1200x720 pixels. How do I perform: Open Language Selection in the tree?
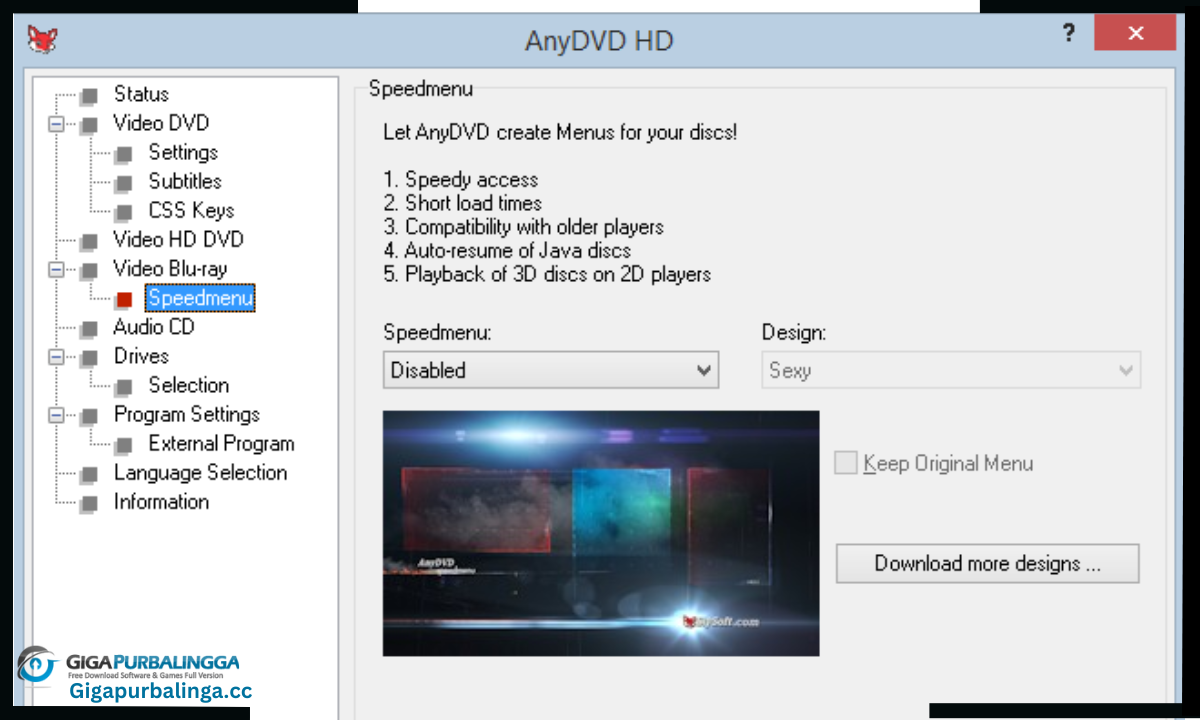click(201, 471)
